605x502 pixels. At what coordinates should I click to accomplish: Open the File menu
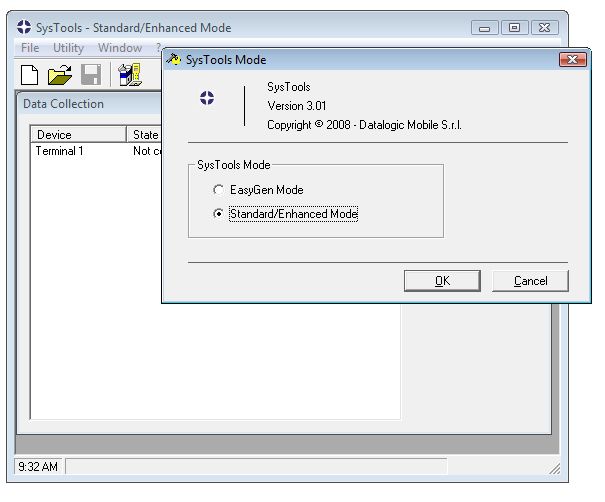pyautogui.click(x=30, y=48)
